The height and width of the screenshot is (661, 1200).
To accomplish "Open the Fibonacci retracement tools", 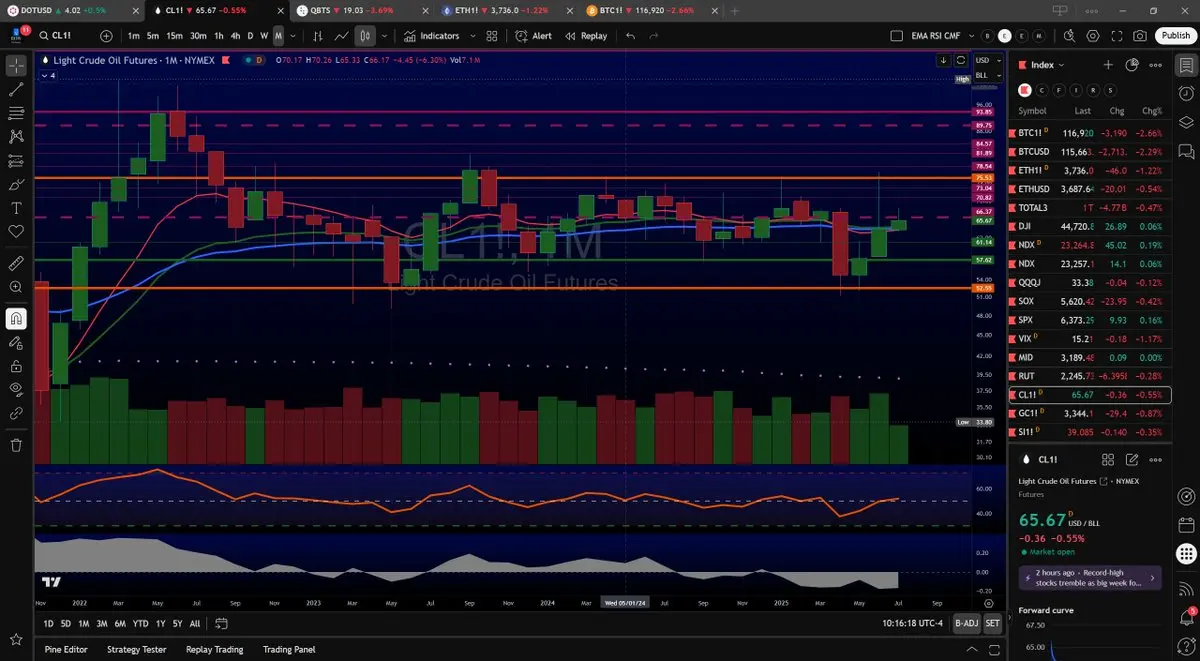I will pos(16,113).
